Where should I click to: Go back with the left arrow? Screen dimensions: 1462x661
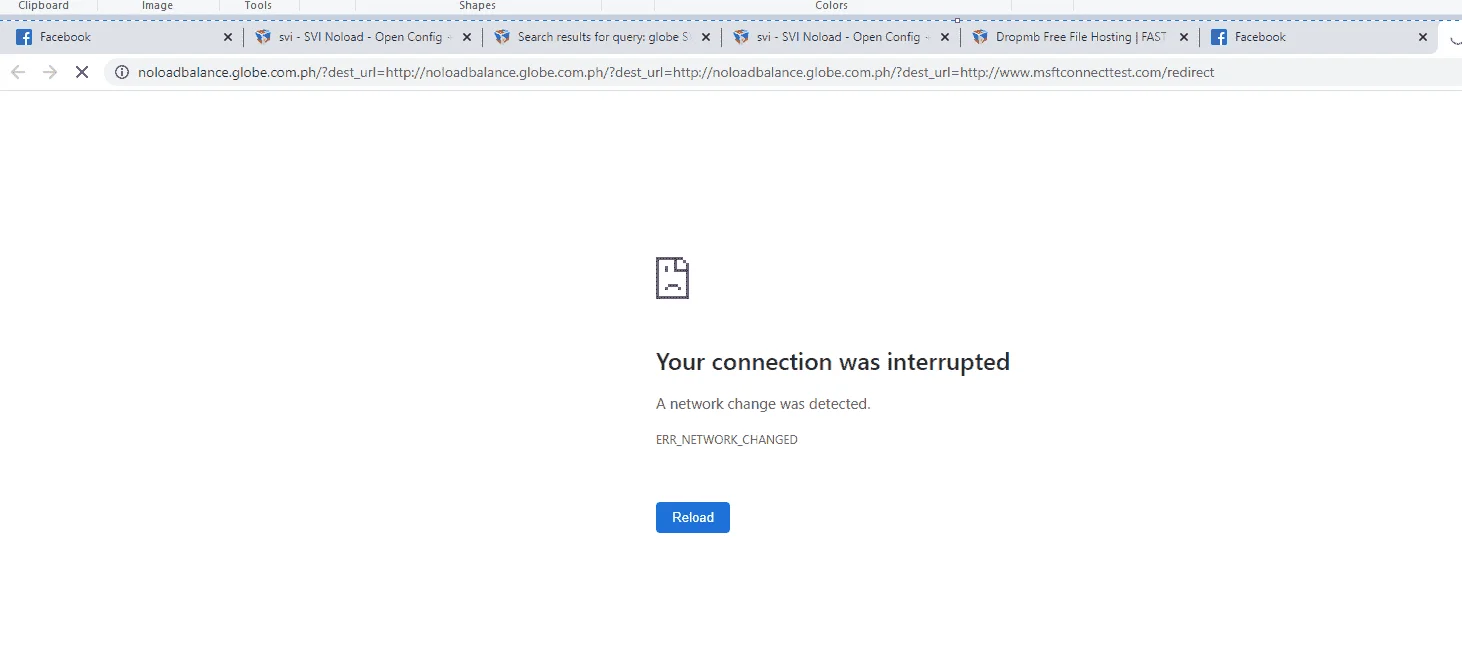click(x=18, y=72)
